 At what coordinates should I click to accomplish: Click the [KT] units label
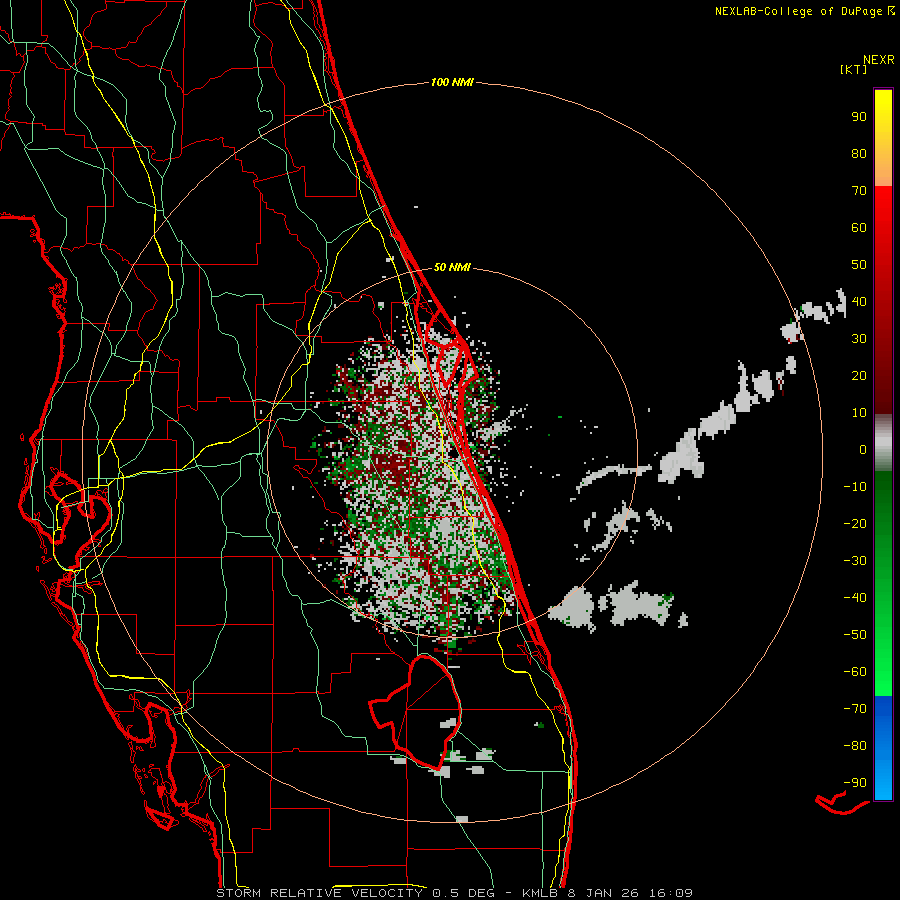coord(854,69)
